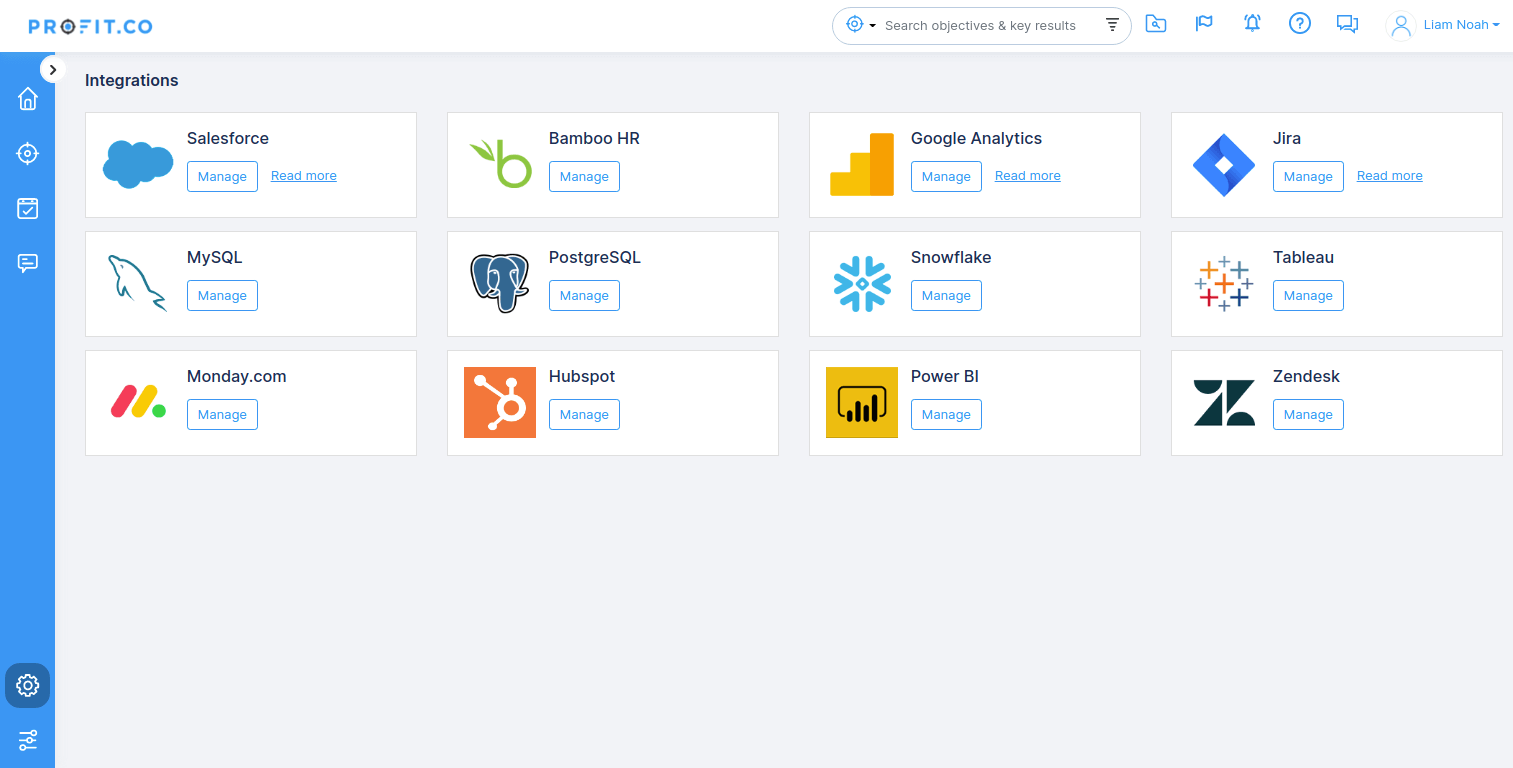The width and height of the screenshot is (1513, 768).
Task: Click the Power BI logo
Action: coord(862,402)
